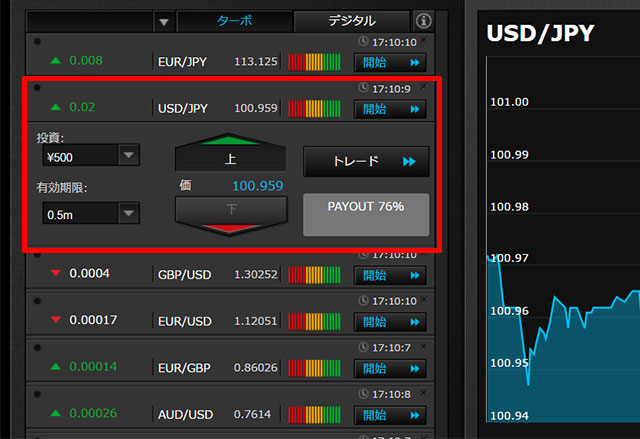Screen dimensions: 640x439
Task: Toggle the dot indicator on the USD/JPY row
Action: (x=37, y=87)
